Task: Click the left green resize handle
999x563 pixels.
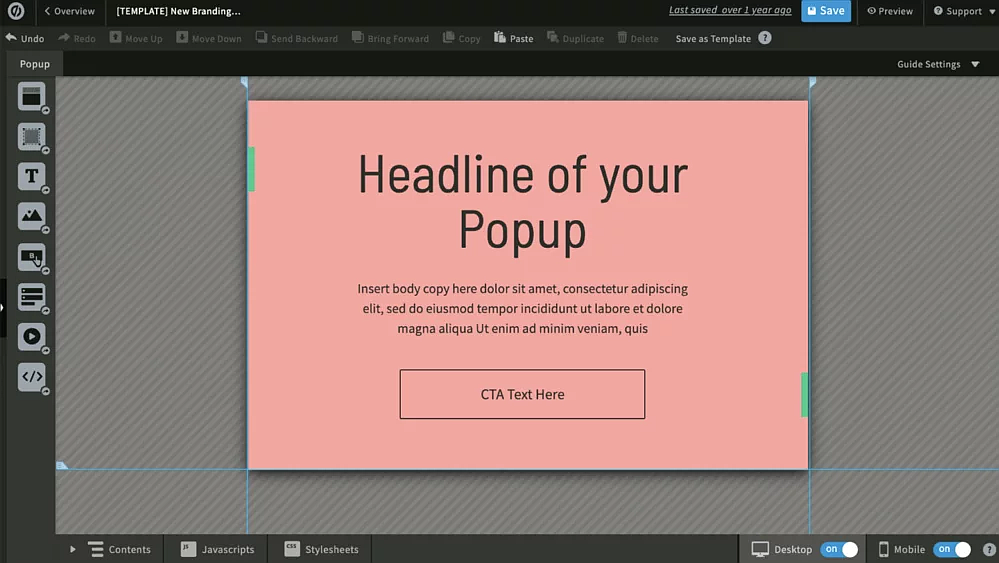Action: click(x=252, y=169)
